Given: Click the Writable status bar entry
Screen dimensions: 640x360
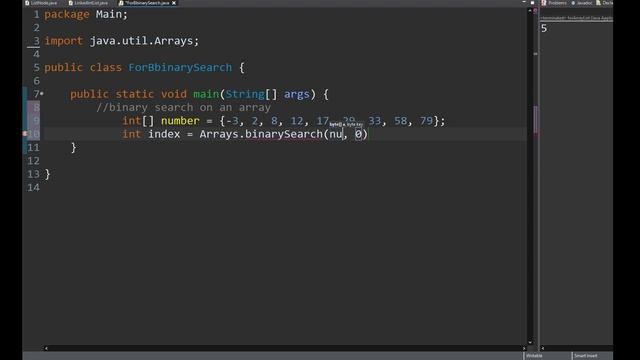Looking at the screenshot, I should tap(534, 356).
